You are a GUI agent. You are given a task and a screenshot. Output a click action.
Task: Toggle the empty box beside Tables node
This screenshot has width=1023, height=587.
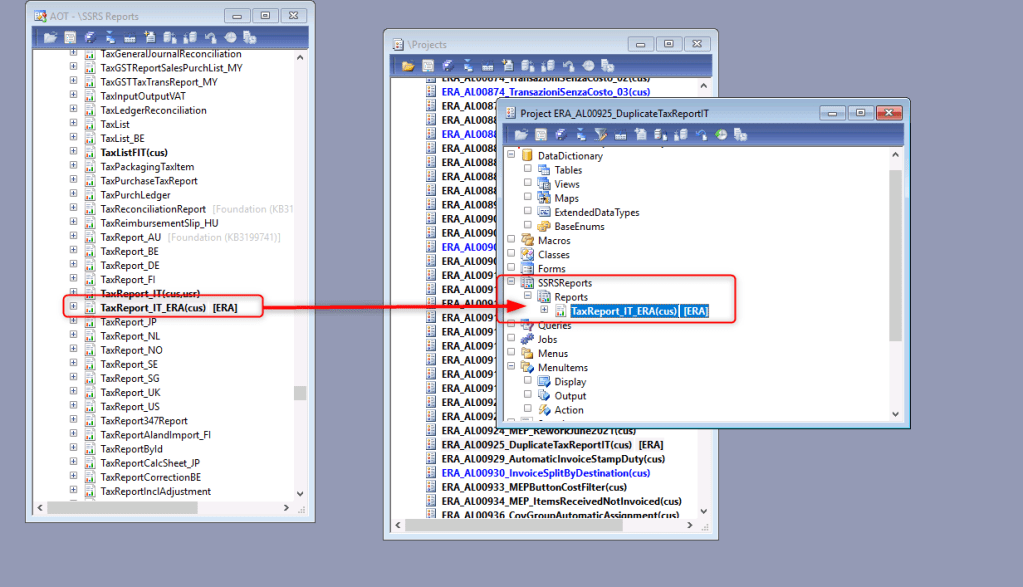(528, 170)
